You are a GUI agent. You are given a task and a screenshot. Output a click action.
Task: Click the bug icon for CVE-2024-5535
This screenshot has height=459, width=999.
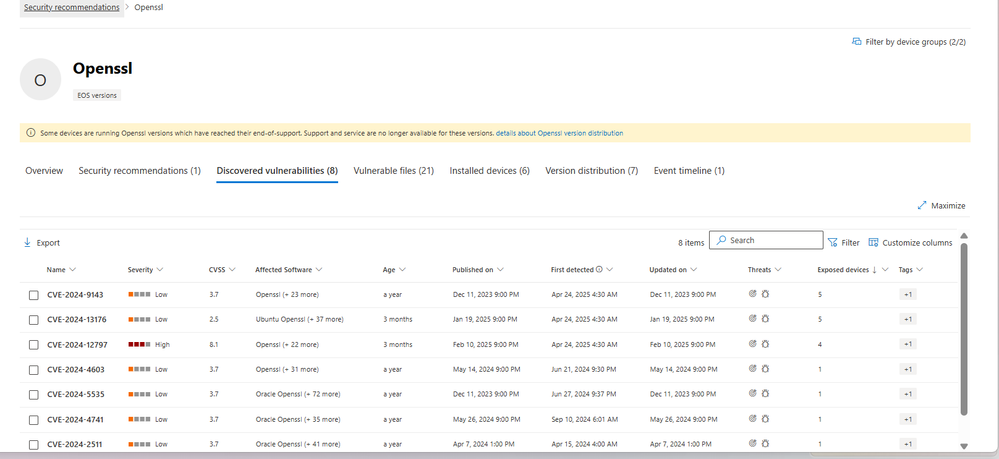765,393
